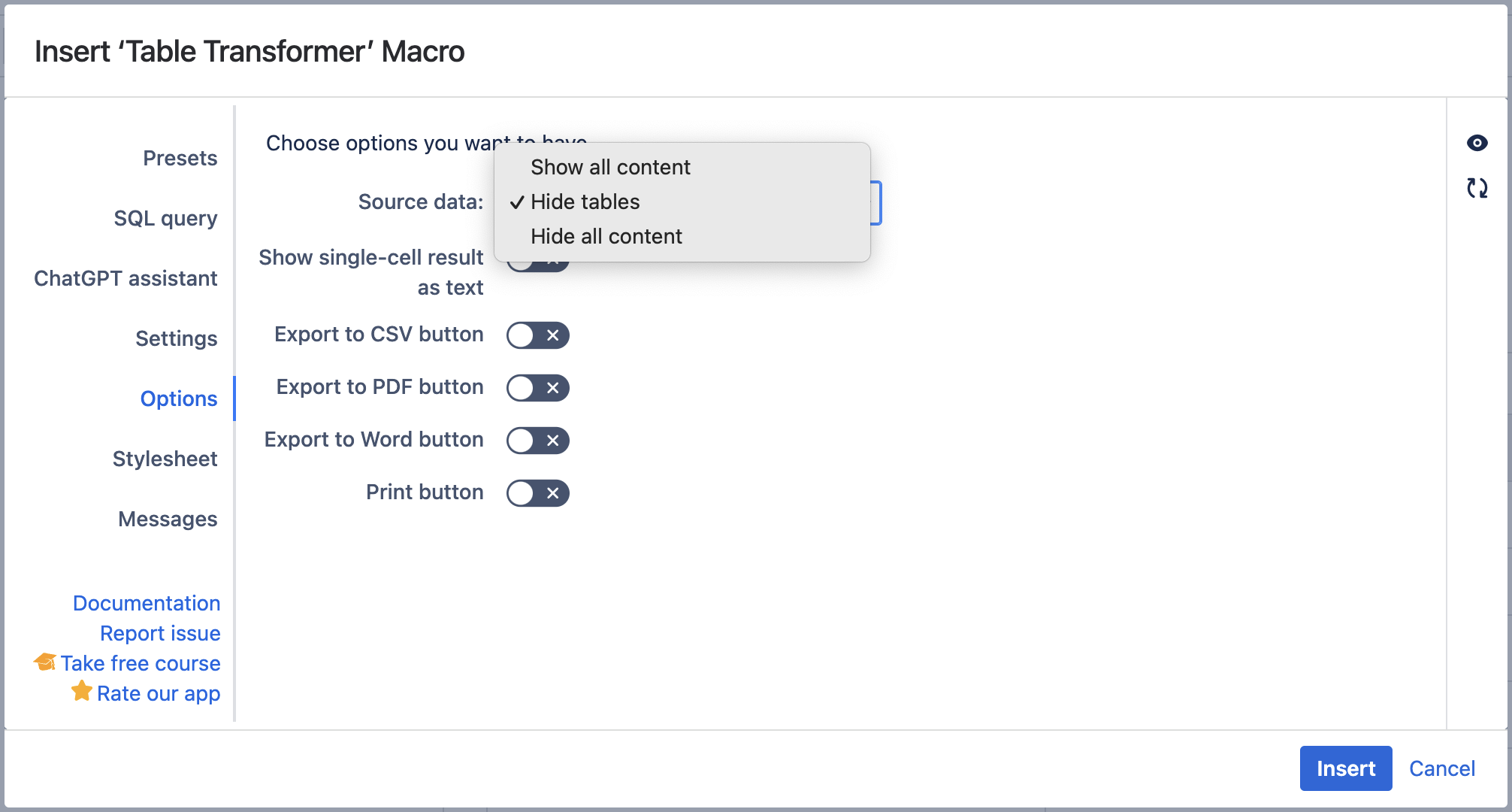1512x812 pixels.
Task: Select 'Show all content' from dropdown
Action: click(610, 167)
